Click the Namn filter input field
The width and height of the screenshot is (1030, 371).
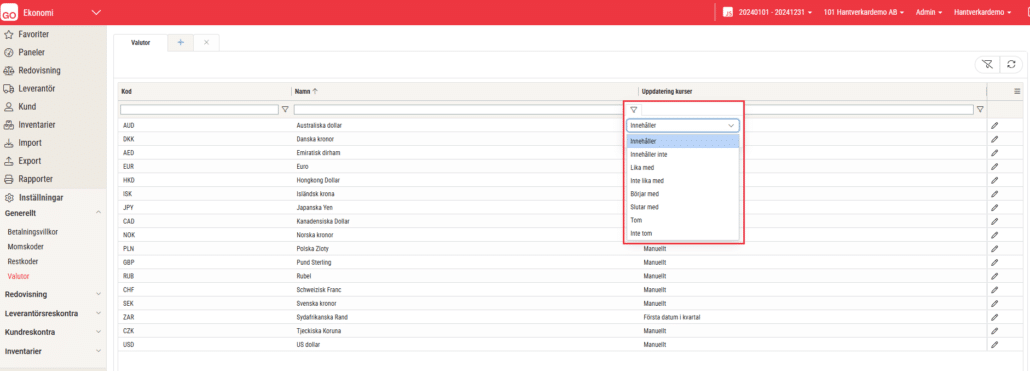pos(460,110)
